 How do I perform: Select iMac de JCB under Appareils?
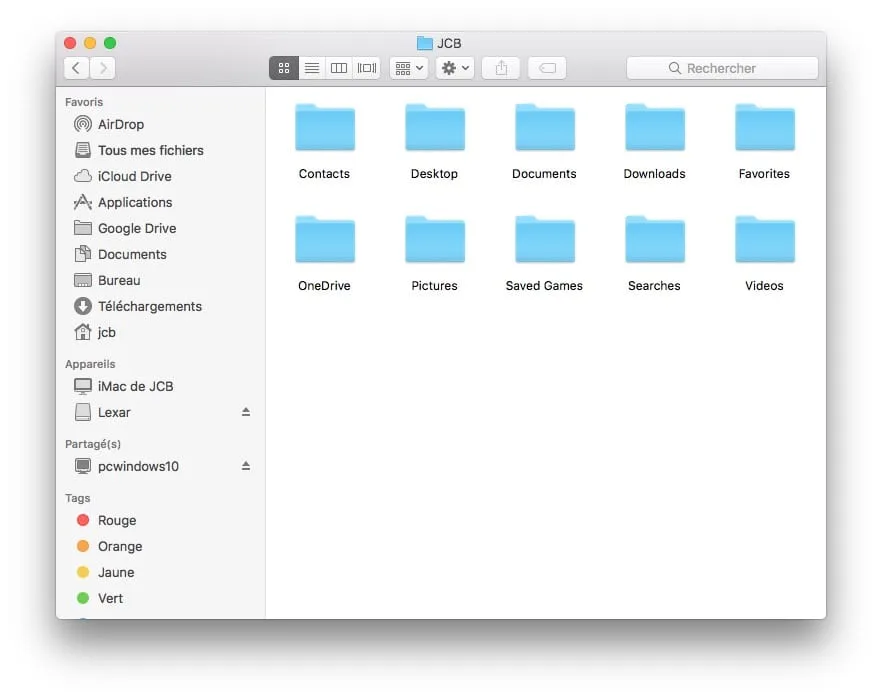click(x=160, y=386)
